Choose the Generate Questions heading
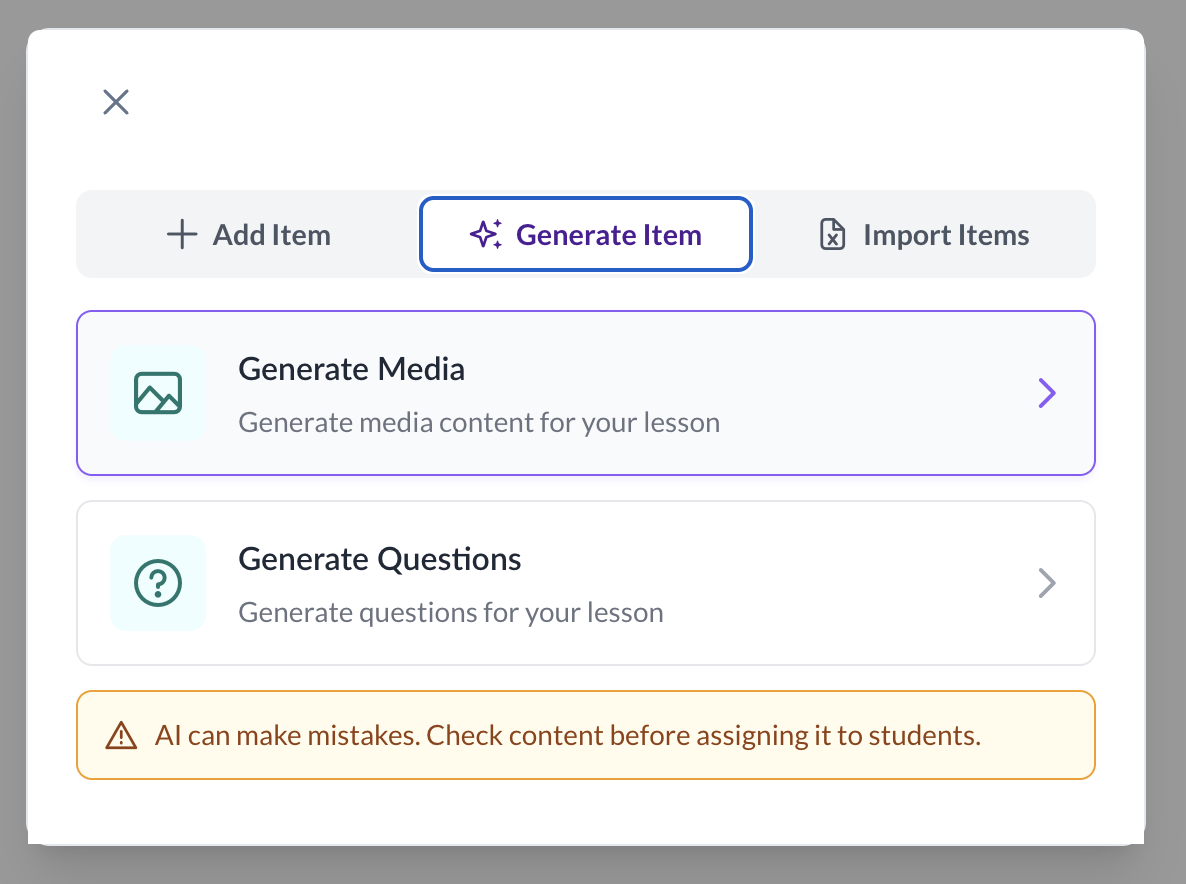 click(380, 560)
